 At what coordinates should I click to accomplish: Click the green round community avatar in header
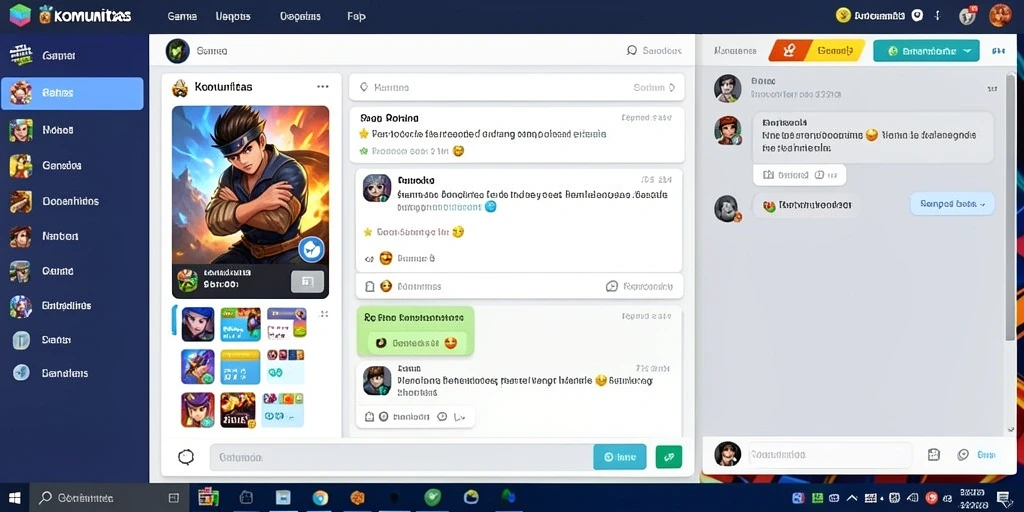click(177, 50)
